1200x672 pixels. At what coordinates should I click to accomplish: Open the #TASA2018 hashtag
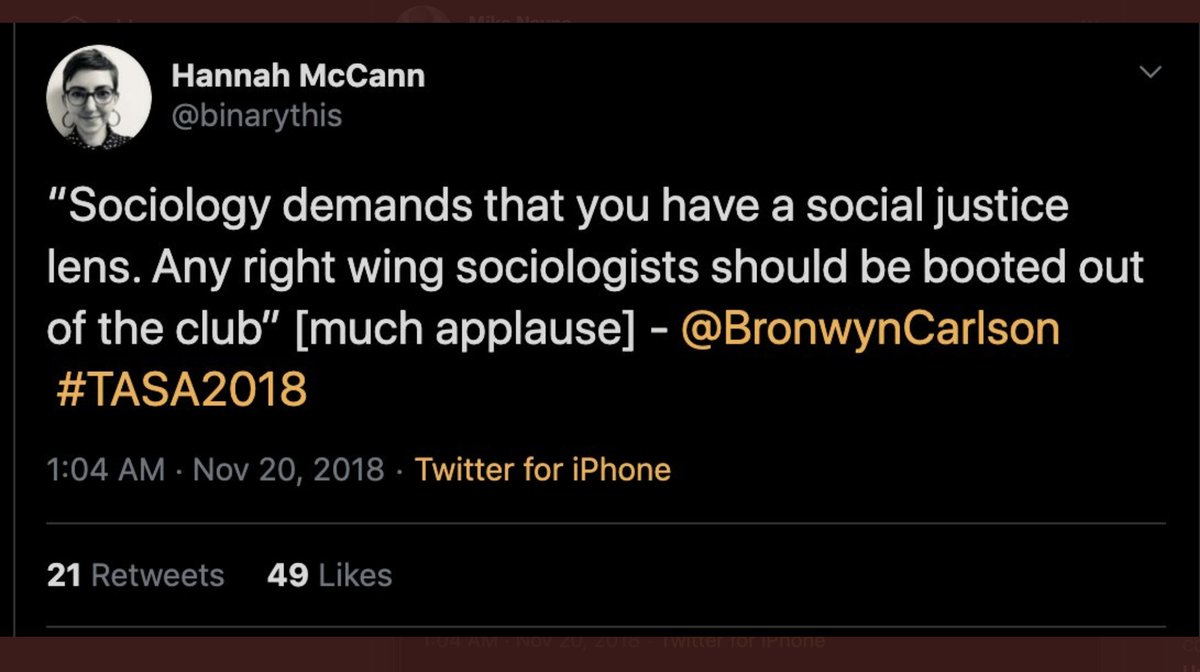coord(178,390)
